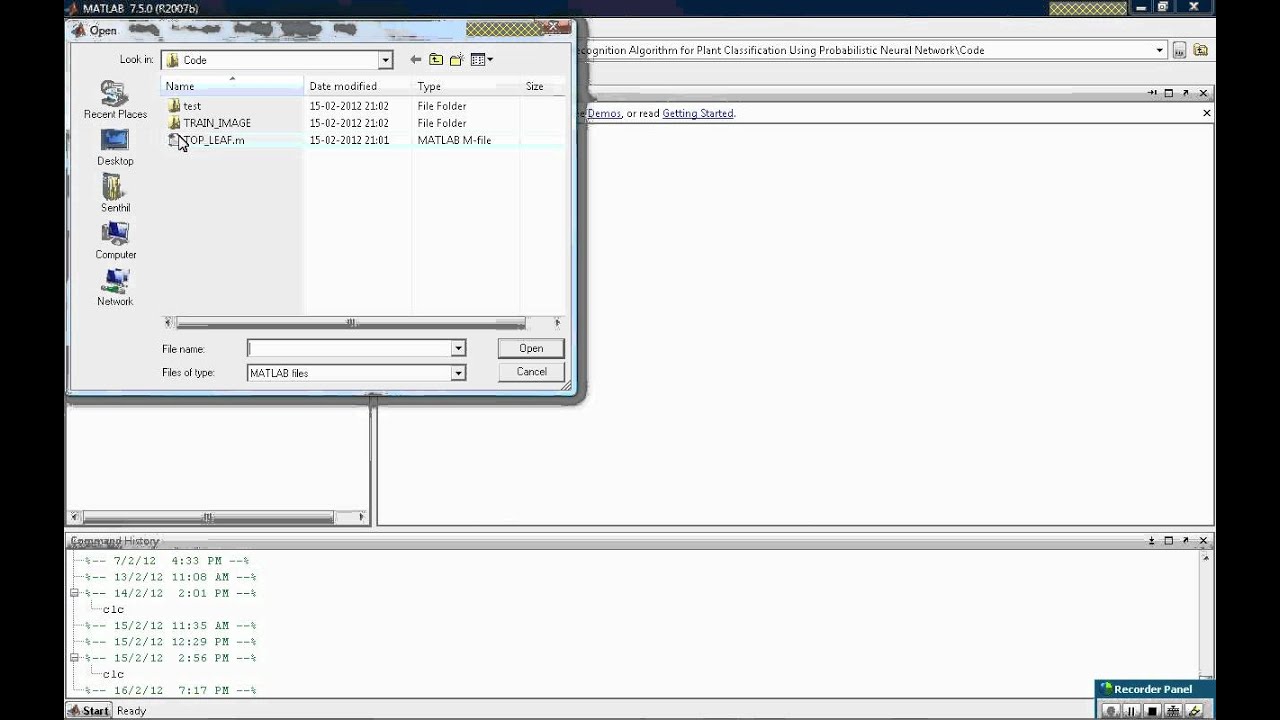Cancel the Open file dialog
The width and height of the screenshot is (1280, 720).
(x=531, y=371)
